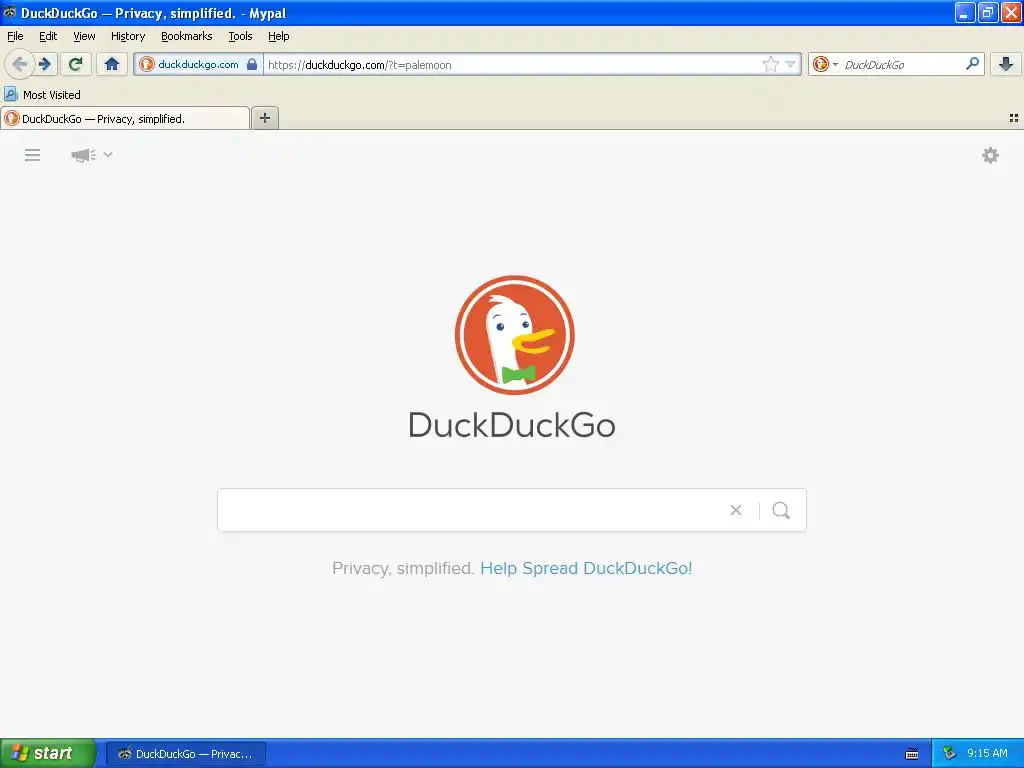Click the DuckDuckGo wordmark text
The image size is (1024, 768).
(x=512, y=425)
